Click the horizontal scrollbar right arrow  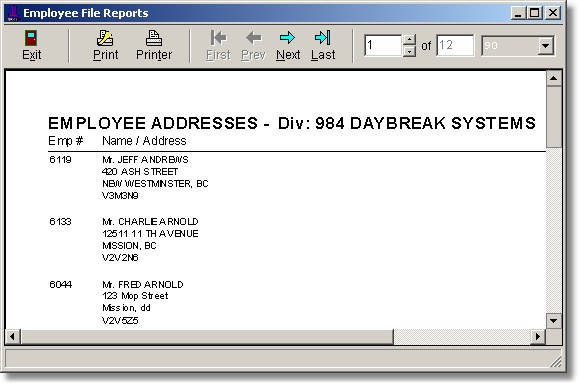coord(538,337)
